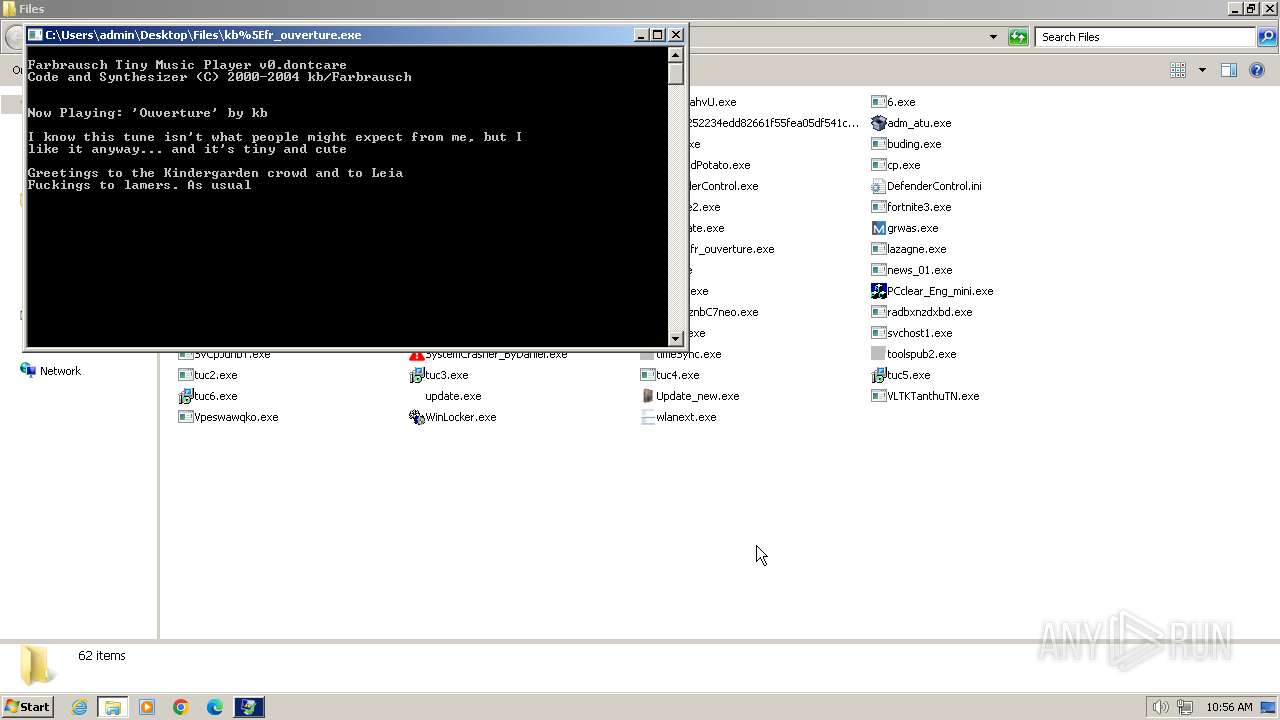Click the news_01.exe icon

tap(878, 270)
